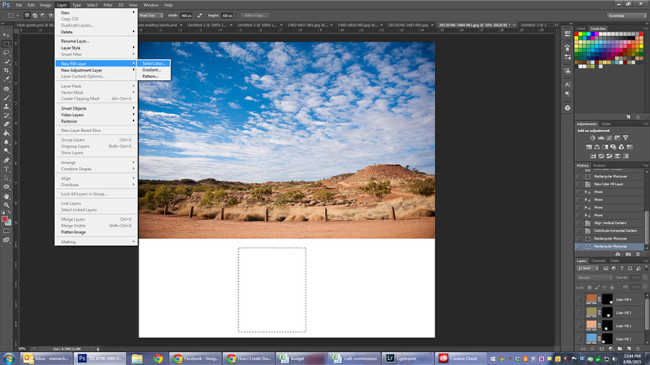Screen dimensions: 650x365
Task: Click the Hue/Saturation adjustment icon
Action: [x=589, y=147]
